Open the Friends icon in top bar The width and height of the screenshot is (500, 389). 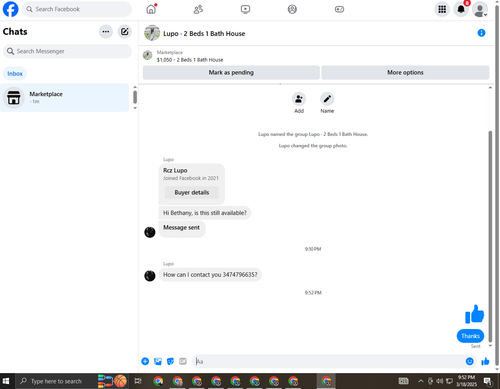(198, 9)
